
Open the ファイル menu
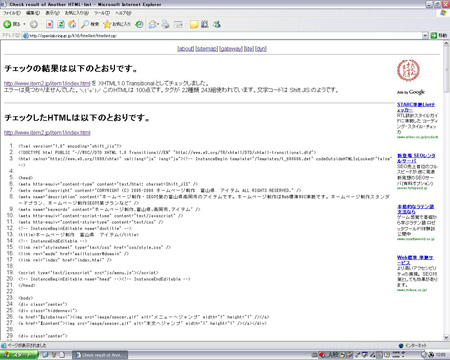coord(12,13)
